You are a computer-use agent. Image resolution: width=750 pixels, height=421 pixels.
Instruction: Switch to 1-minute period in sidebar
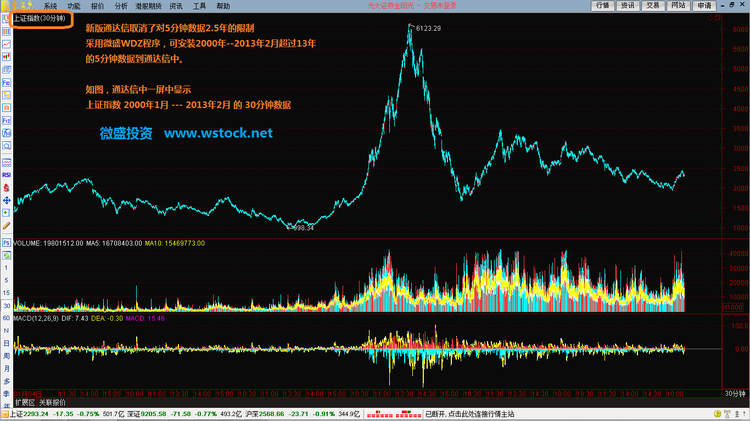click(x=6, y=268)
